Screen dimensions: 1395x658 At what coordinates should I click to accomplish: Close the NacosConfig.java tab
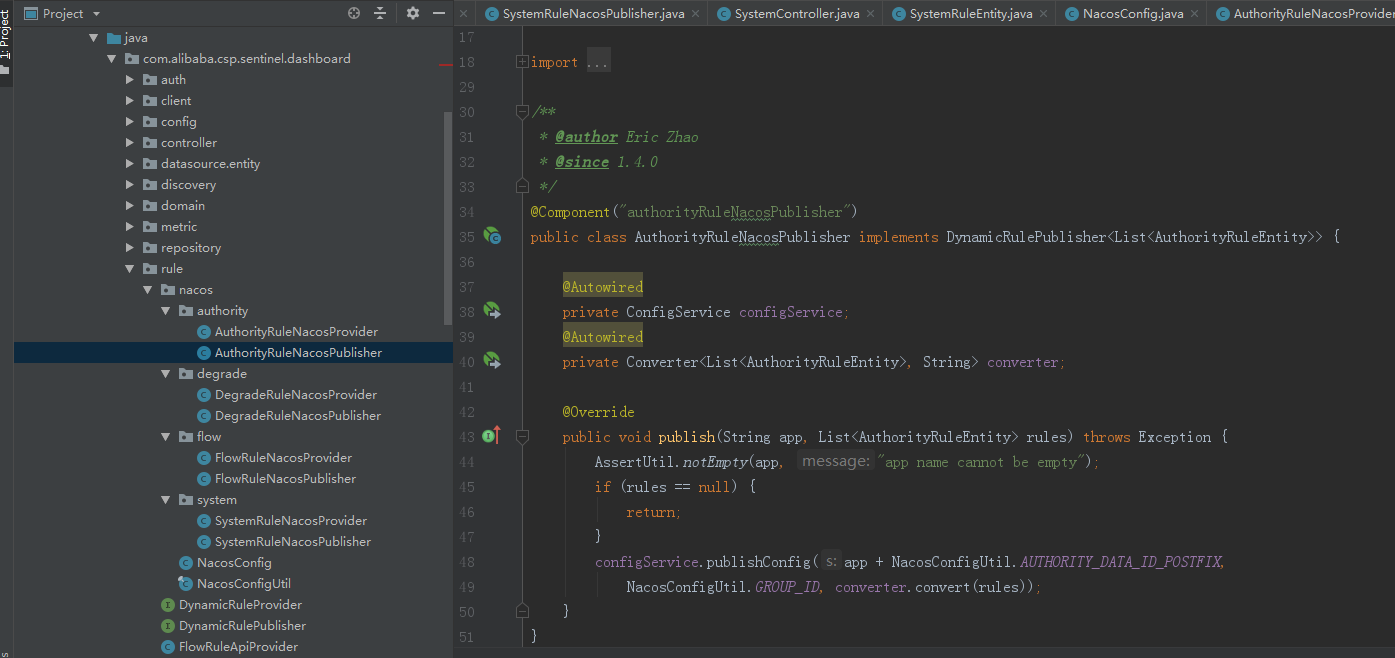click(x=1194, y=14)
